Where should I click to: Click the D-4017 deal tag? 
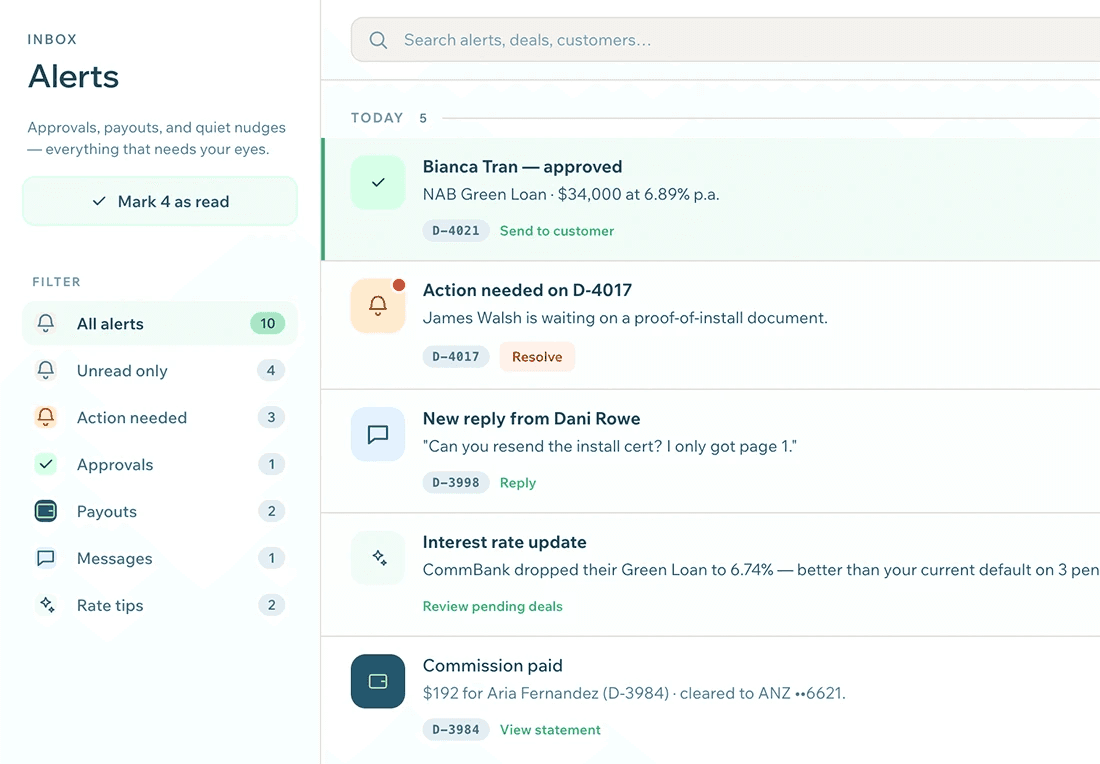click(456, 356)
